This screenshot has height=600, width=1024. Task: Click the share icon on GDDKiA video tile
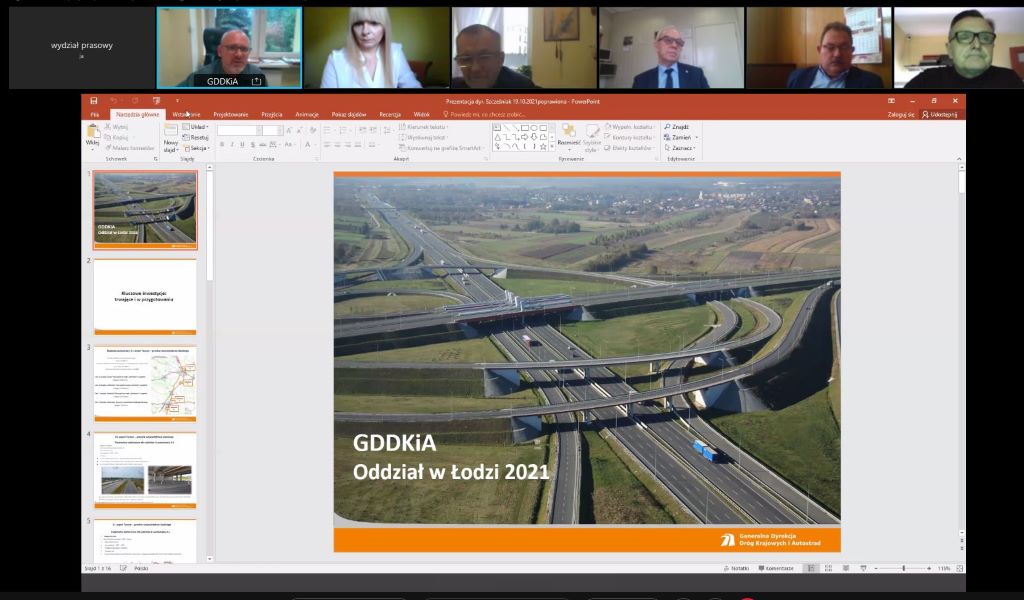tap(256, 82)
